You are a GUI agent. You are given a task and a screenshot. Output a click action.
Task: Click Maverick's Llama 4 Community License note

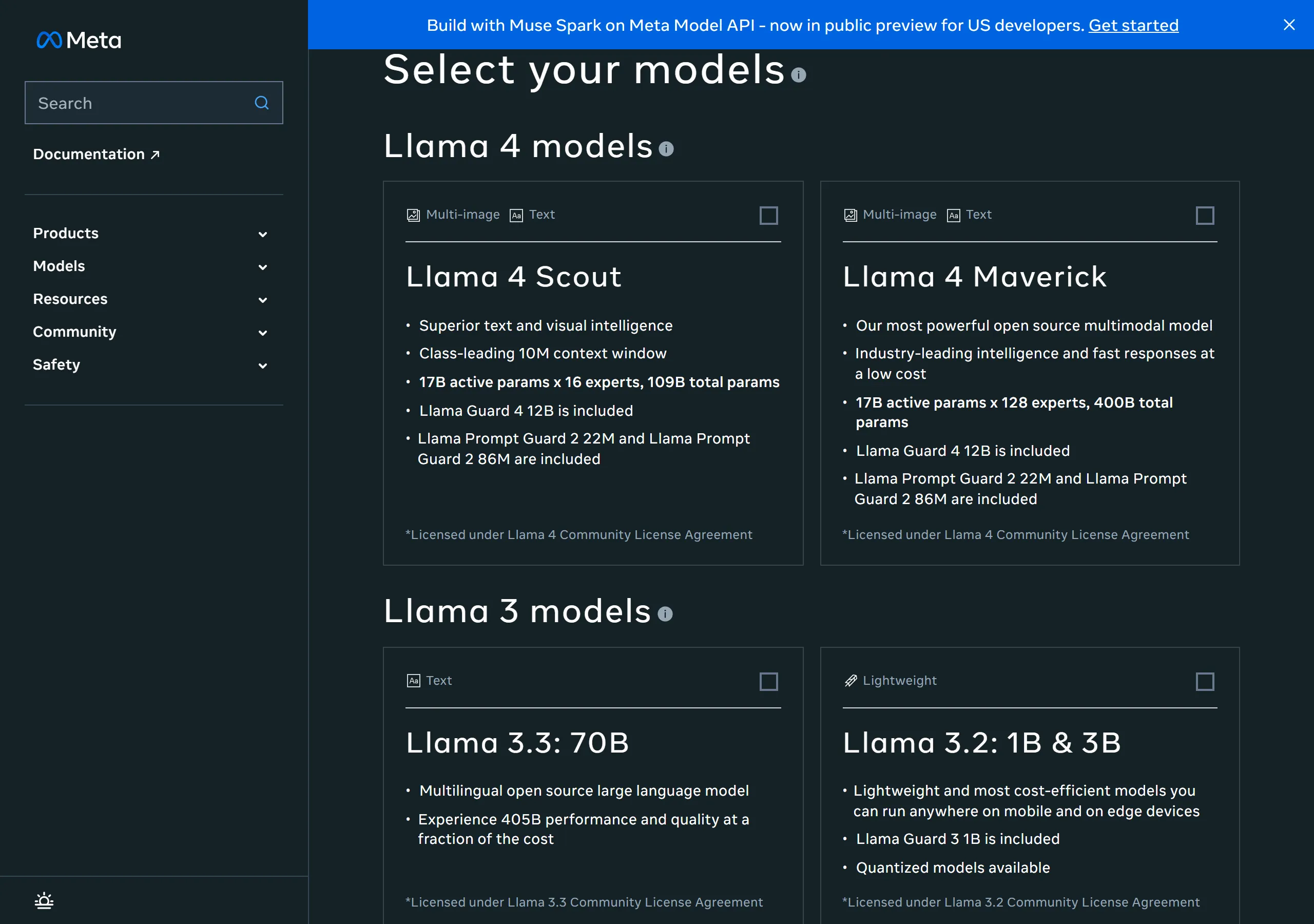(1015, 535)
